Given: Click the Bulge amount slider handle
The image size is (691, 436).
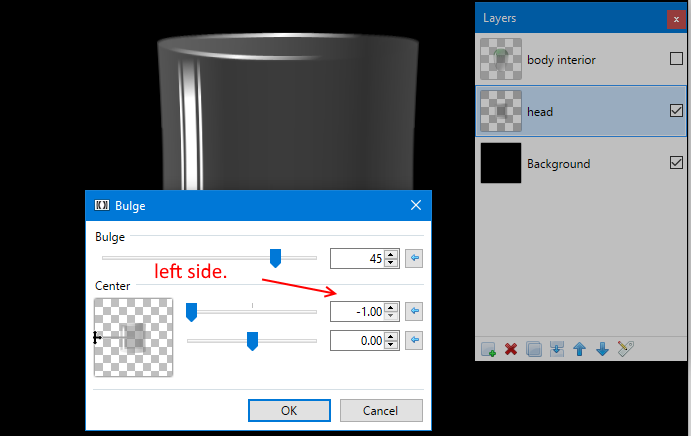Looking at the screenshot, I should click(x=275, y=258).
